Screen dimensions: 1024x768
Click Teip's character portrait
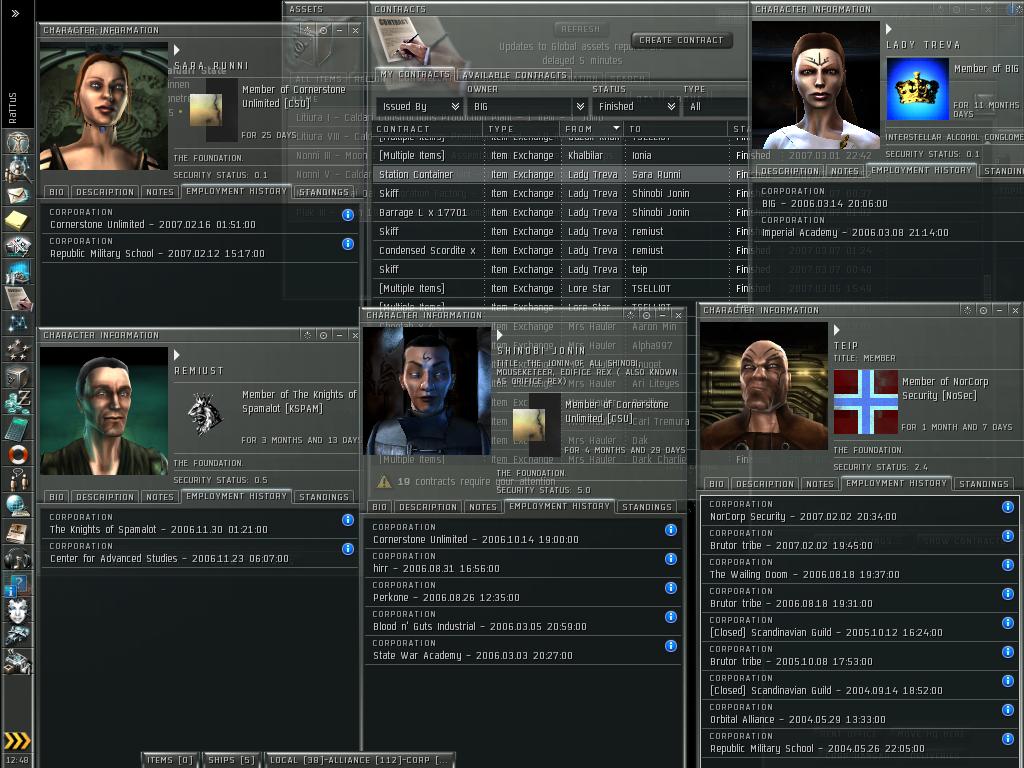click(763, 385)
